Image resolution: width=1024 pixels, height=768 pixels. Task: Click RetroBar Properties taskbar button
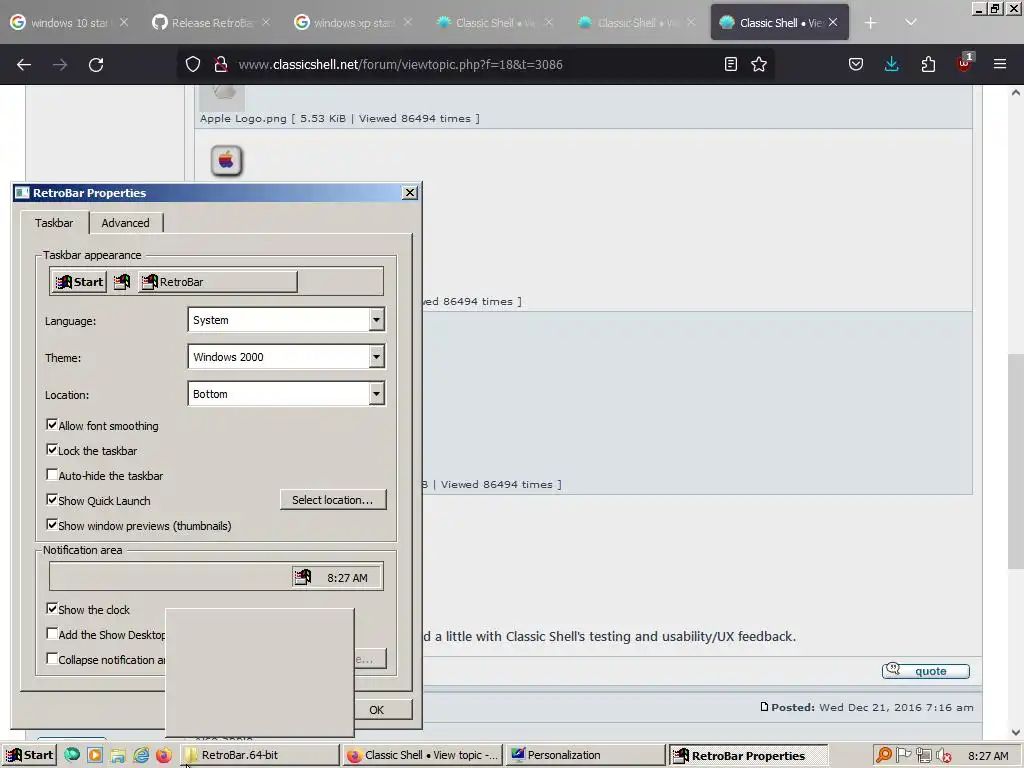pyautogui.click(x=748, y=756)
